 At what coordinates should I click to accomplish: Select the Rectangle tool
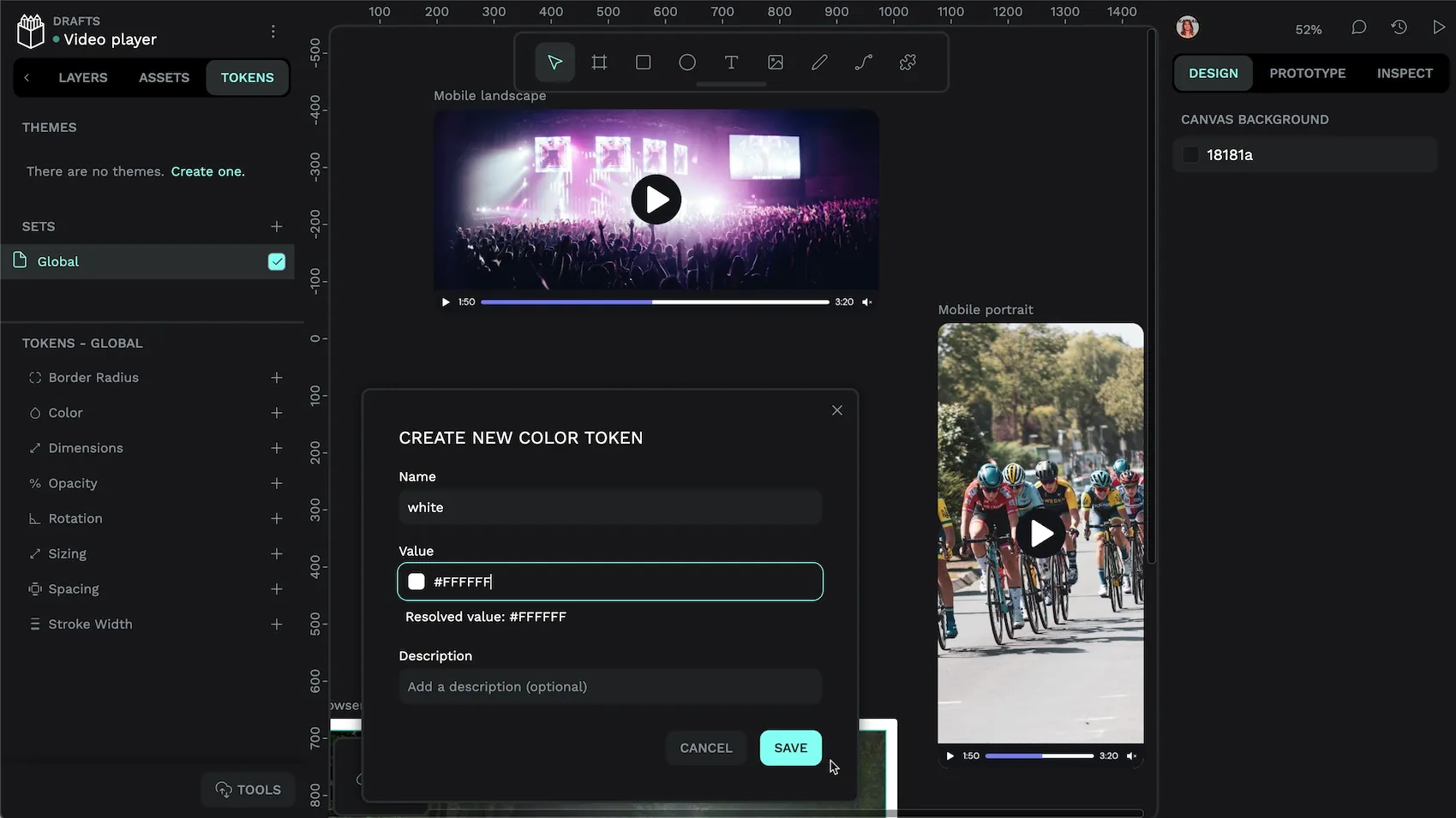pos(643,63)
